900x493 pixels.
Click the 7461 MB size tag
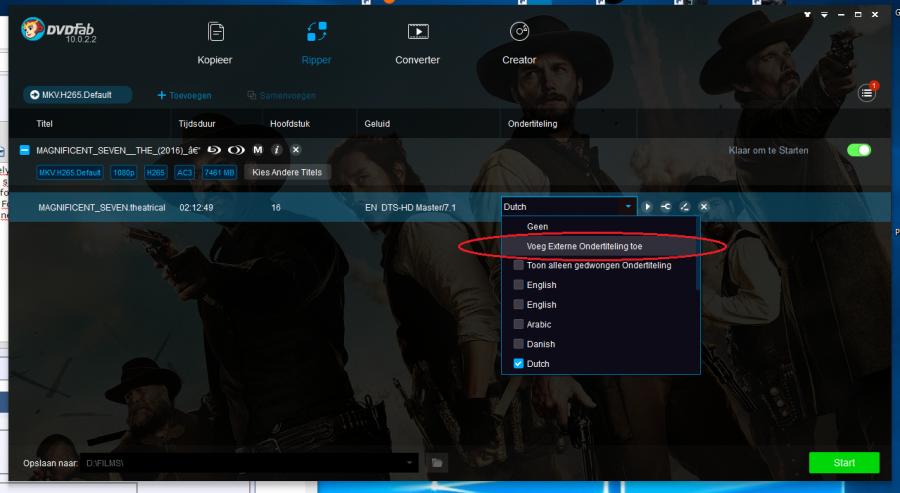[219, 172]
